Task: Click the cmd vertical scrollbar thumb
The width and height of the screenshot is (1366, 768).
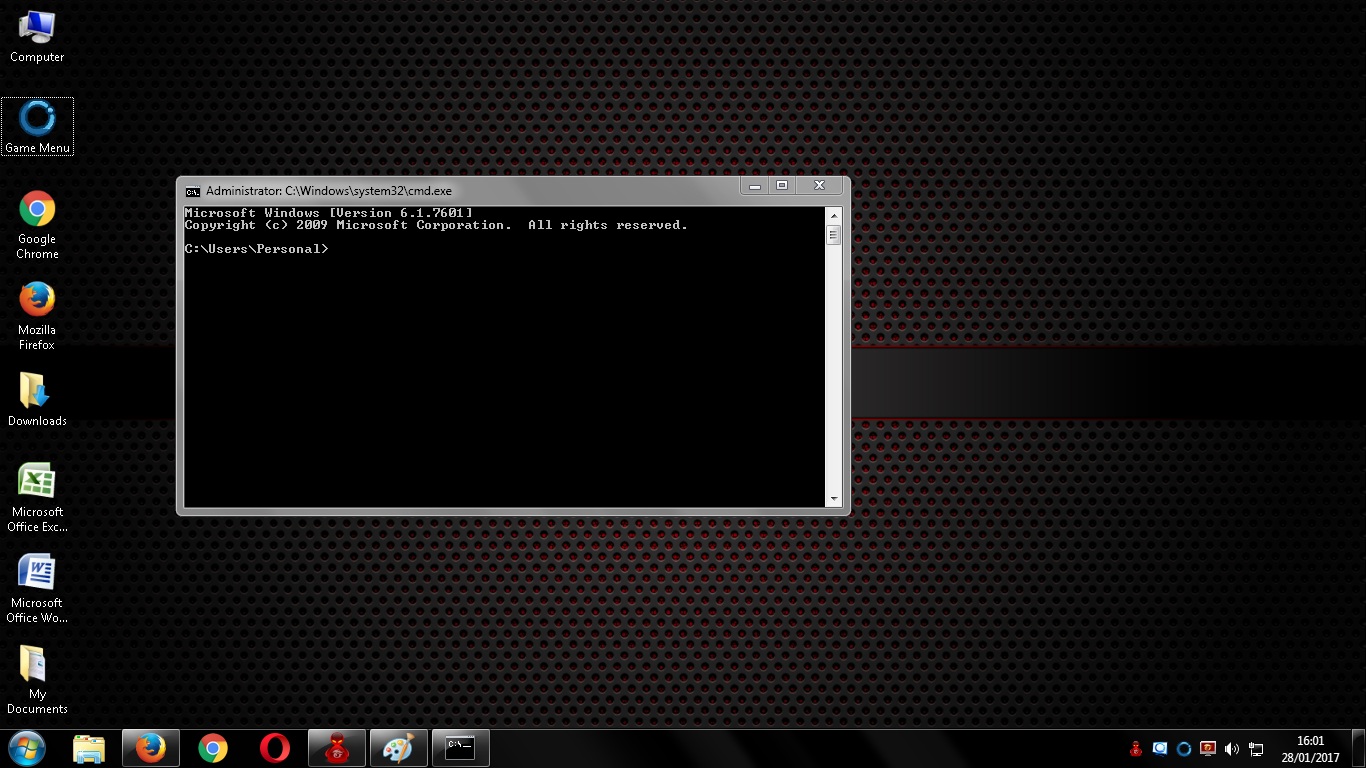Action: pyautogui.click(x=833, y=235)
